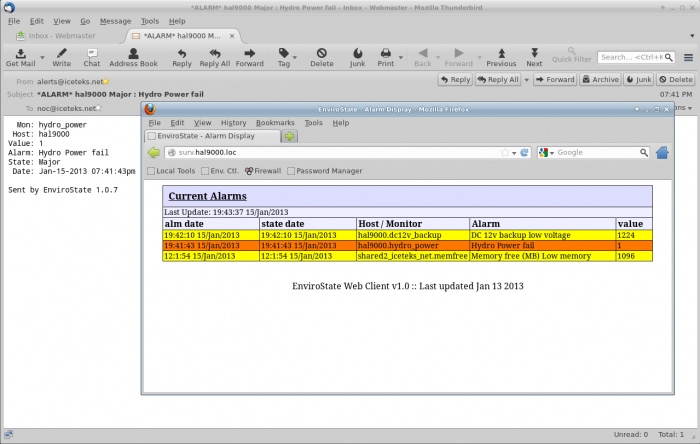The image size is (700, 444).
Task: Click star next to noc@iceteks.net
Action: (99, 108)
